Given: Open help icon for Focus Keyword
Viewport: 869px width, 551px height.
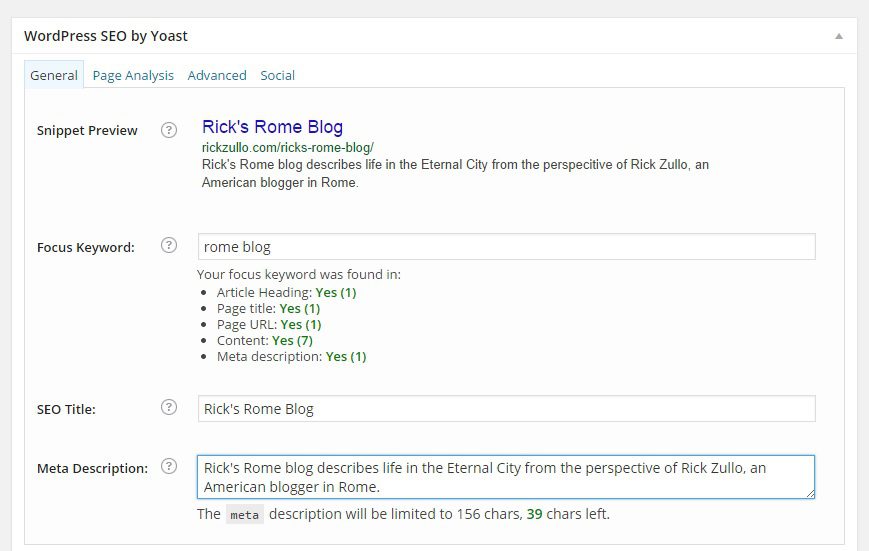Looking at the screenshot, I should pyautogui.click(x=169, y=245).
